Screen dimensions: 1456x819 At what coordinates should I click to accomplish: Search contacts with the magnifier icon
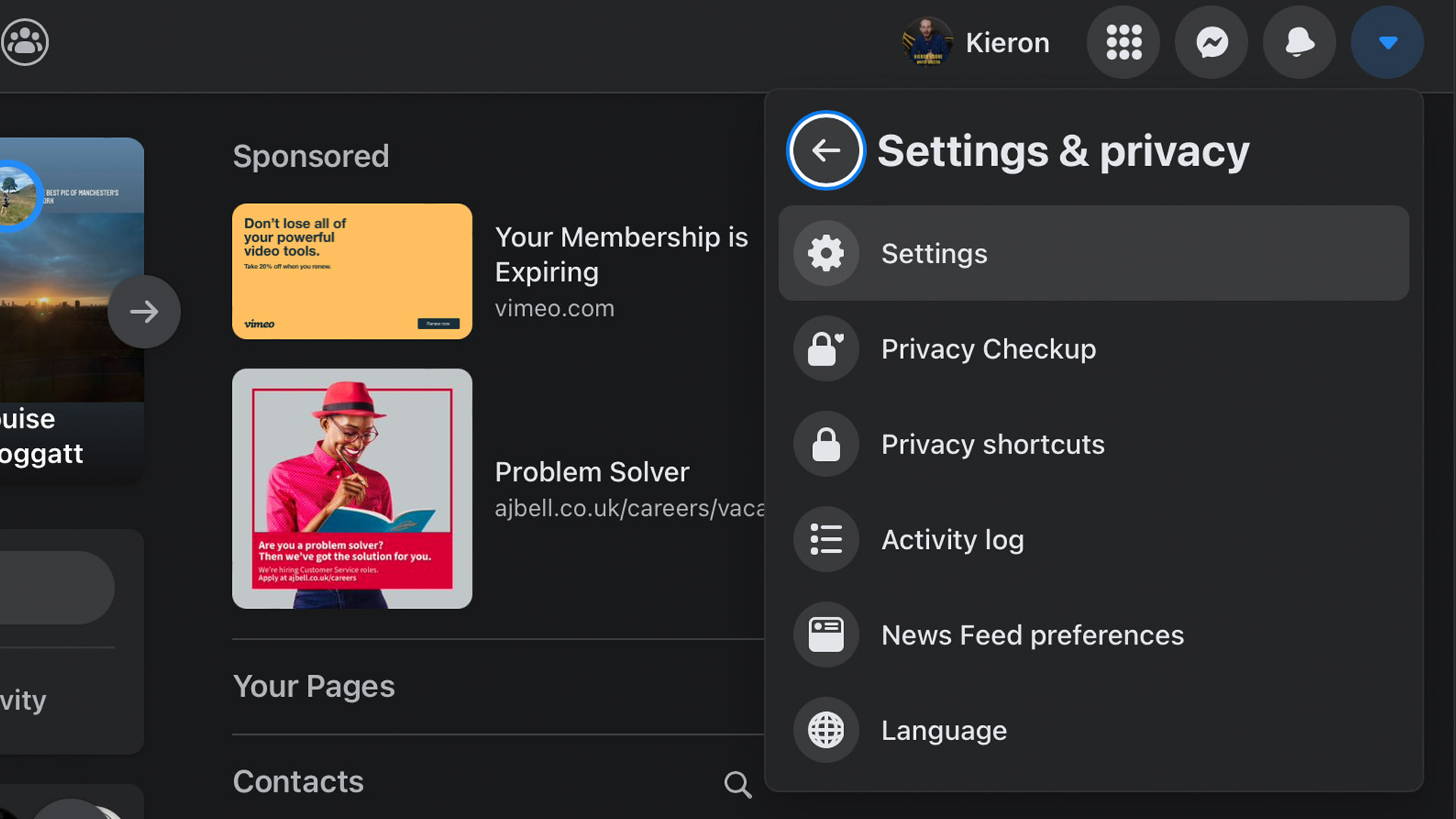(737, 784)
